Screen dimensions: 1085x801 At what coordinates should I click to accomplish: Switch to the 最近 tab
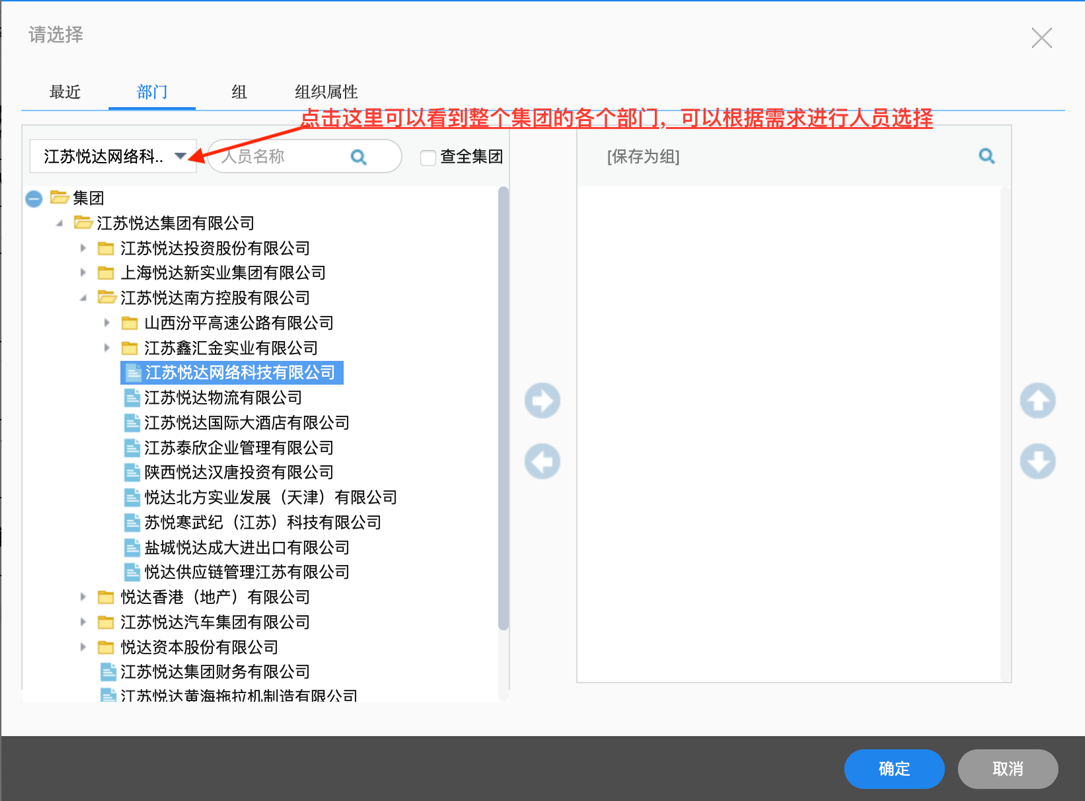65,92
